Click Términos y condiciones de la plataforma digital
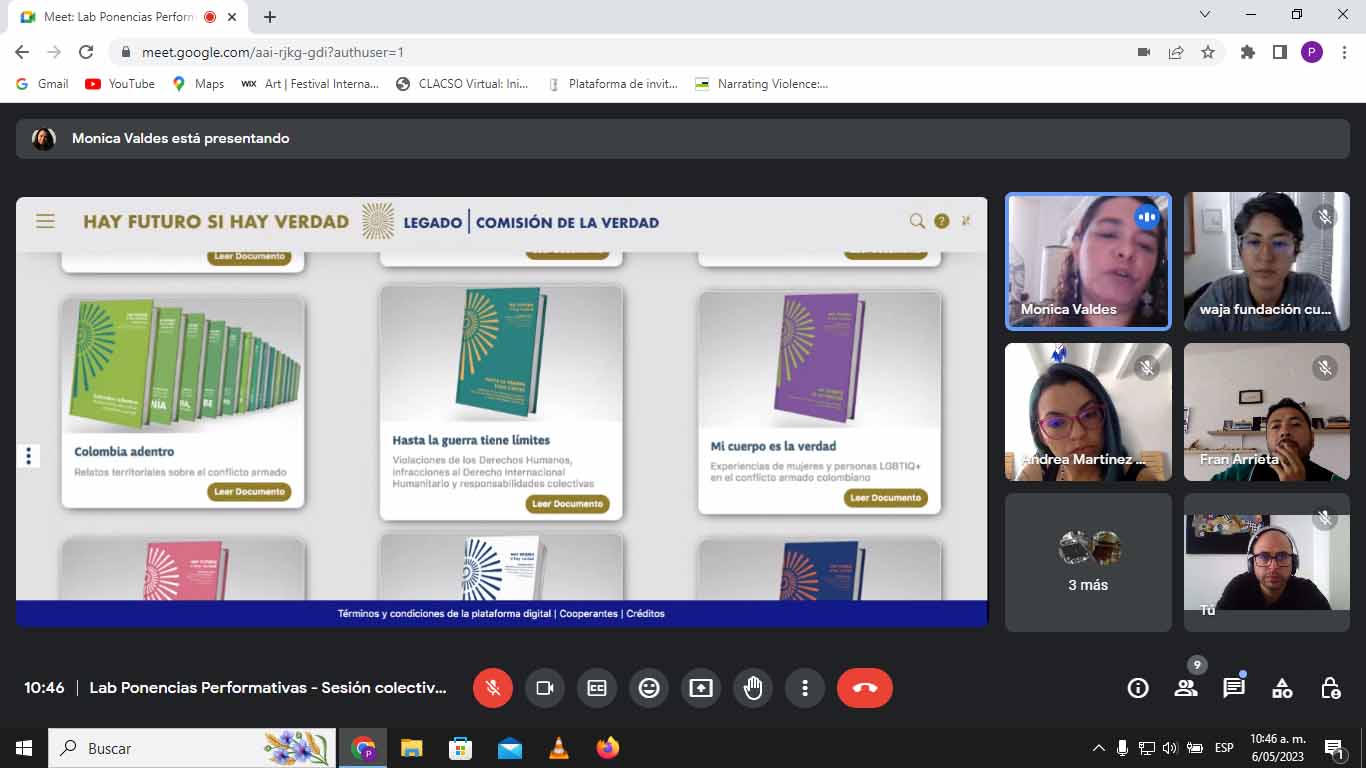The image size is (1366, 768). pos(444,614)
